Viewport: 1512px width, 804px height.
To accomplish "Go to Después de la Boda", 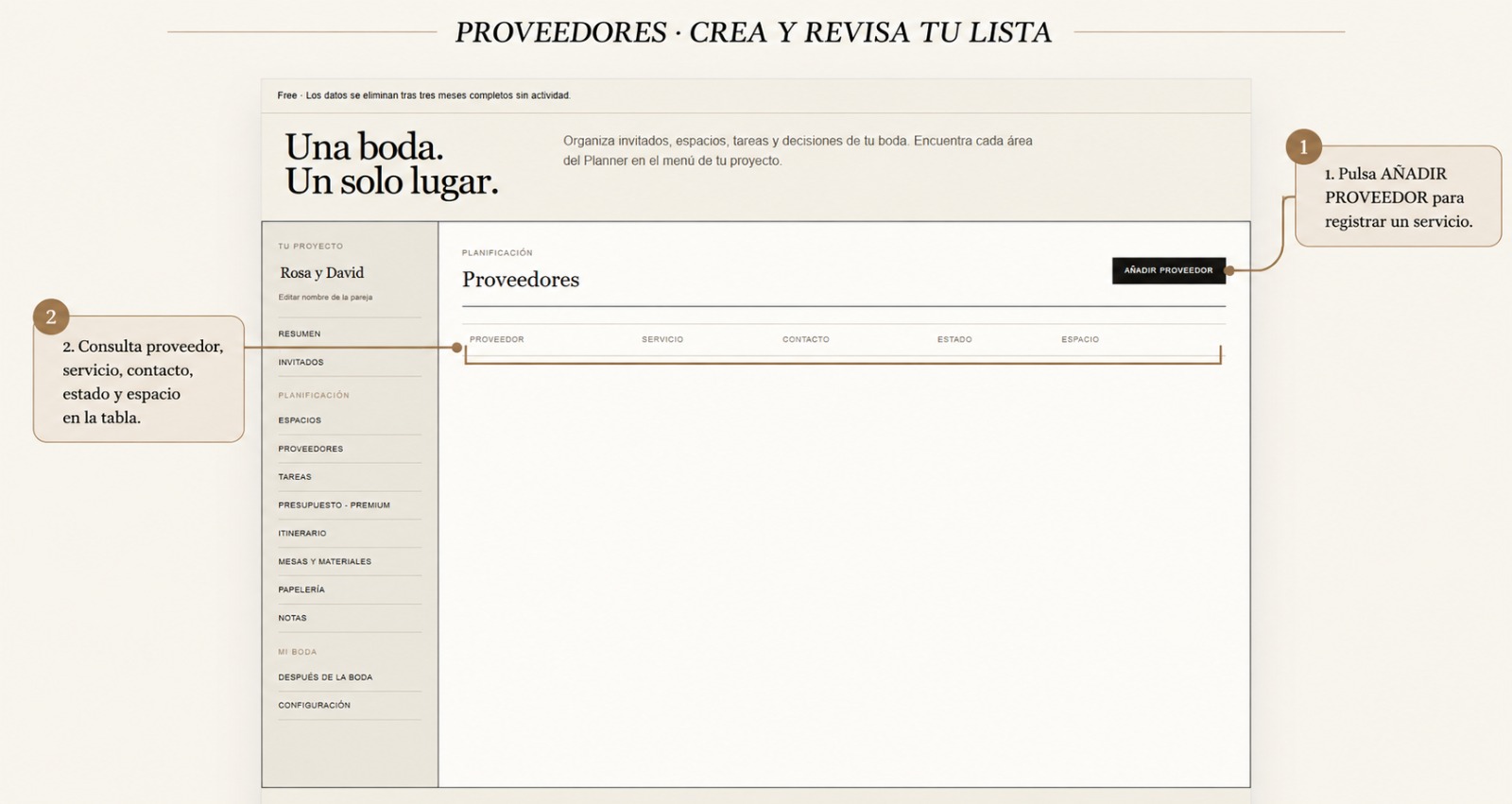I will pyautogui.click(x=325, y=677).
